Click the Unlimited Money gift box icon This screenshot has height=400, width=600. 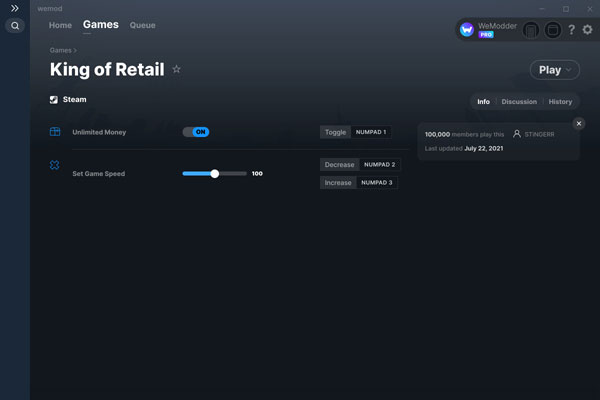[55, 132]
